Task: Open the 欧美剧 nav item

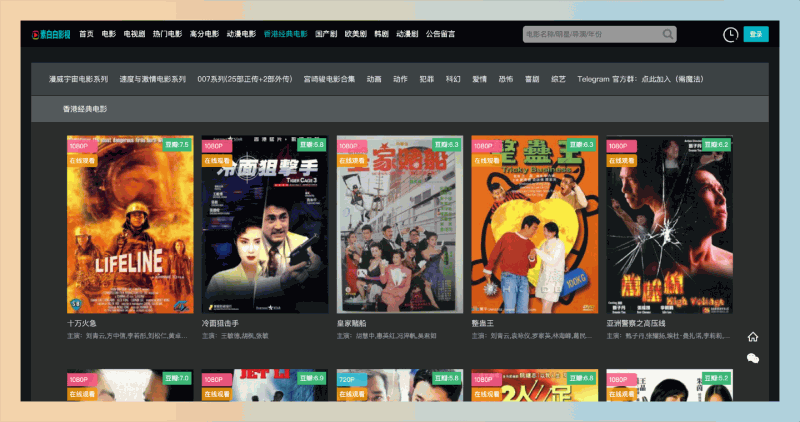Action: (356, 34)
